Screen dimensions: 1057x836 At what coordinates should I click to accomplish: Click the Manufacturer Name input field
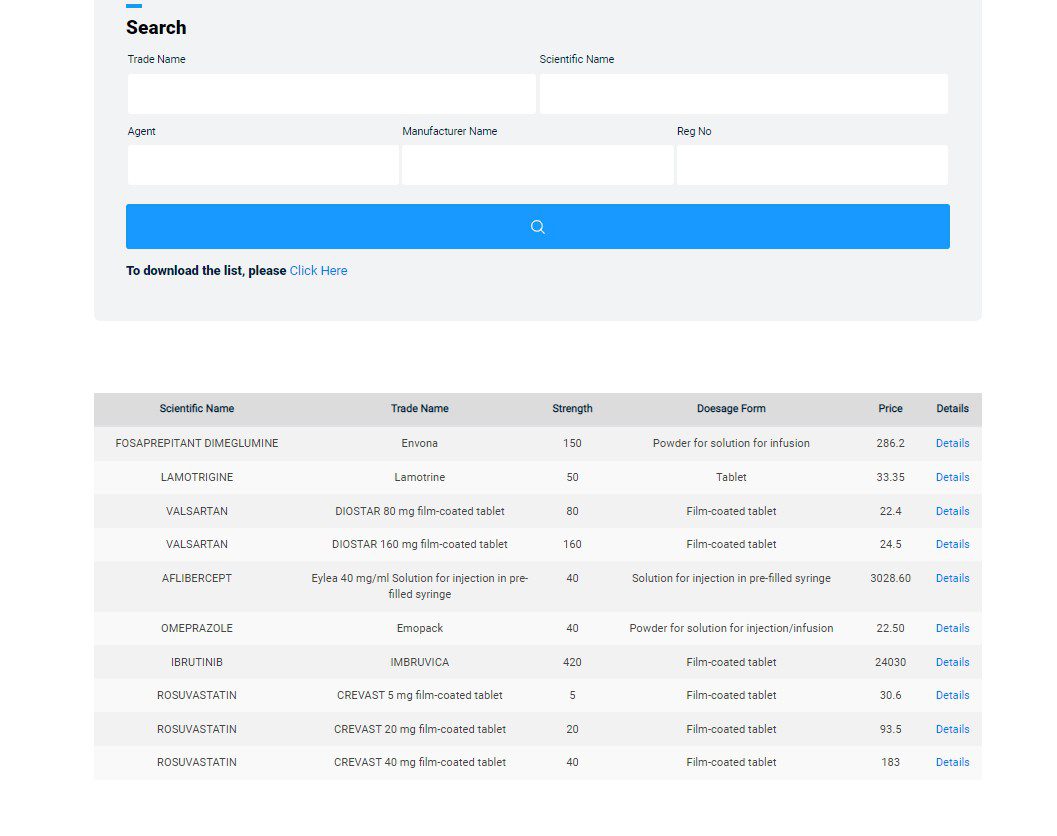tap(537, 165)
